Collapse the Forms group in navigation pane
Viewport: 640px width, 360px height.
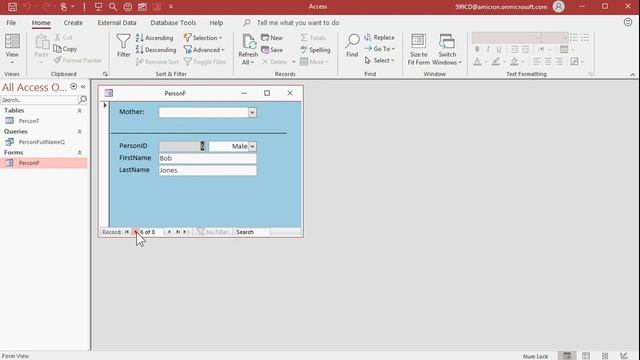click(80, 152)
